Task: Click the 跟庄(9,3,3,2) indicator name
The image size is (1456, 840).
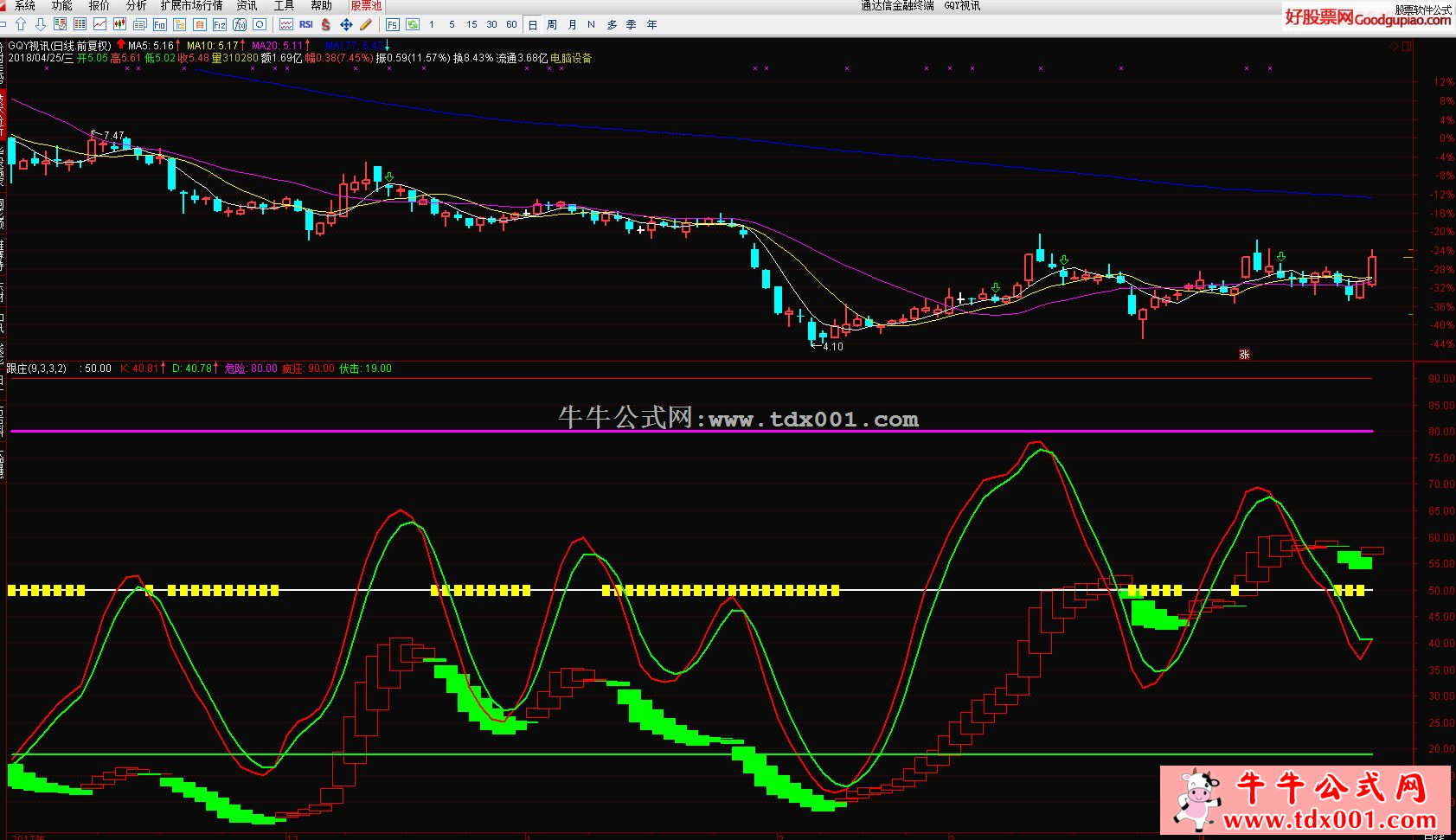Action: pos(36,369)
